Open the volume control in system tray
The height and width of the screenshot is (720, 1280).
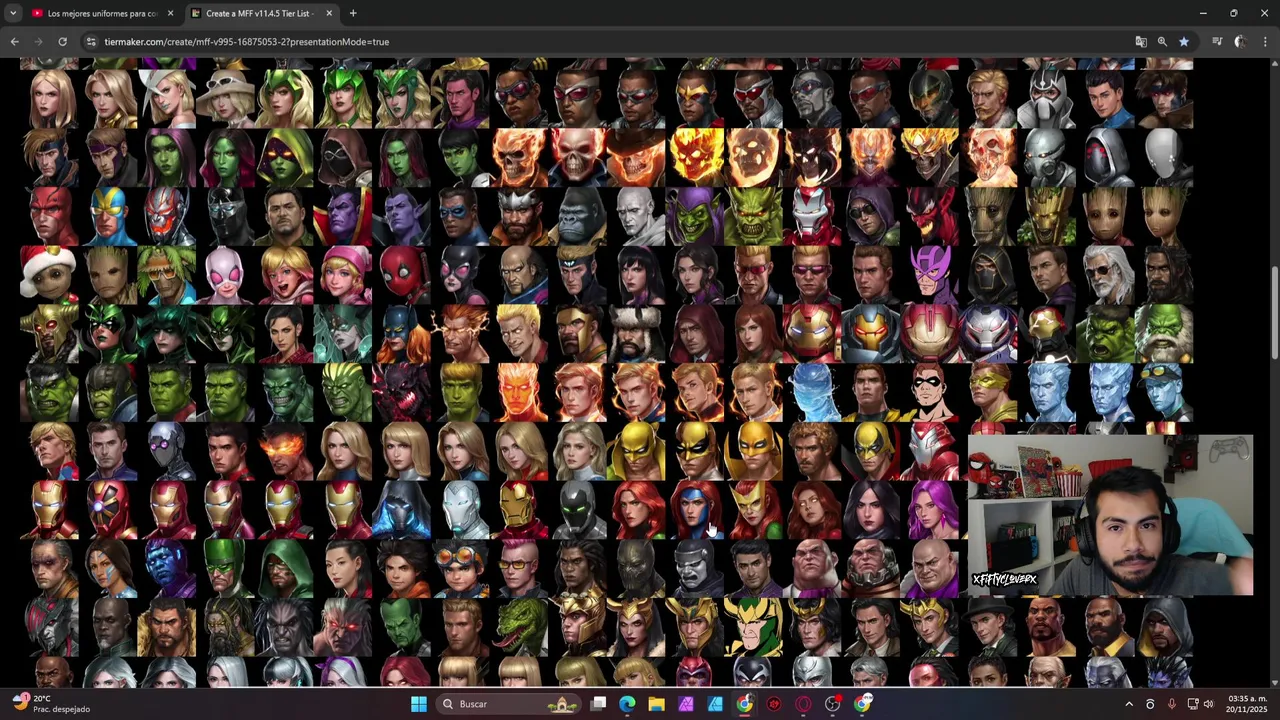coord(1208,704)
